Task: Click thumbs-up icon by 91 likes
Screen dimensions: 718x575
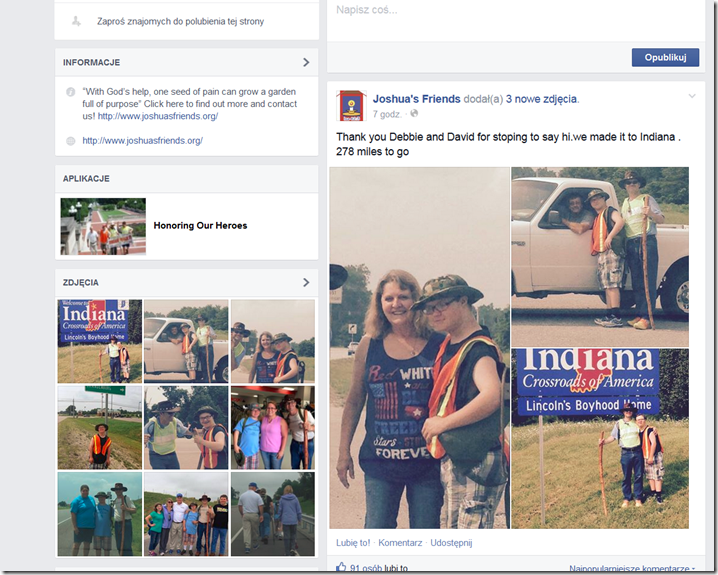Action: tap(341, 568)
